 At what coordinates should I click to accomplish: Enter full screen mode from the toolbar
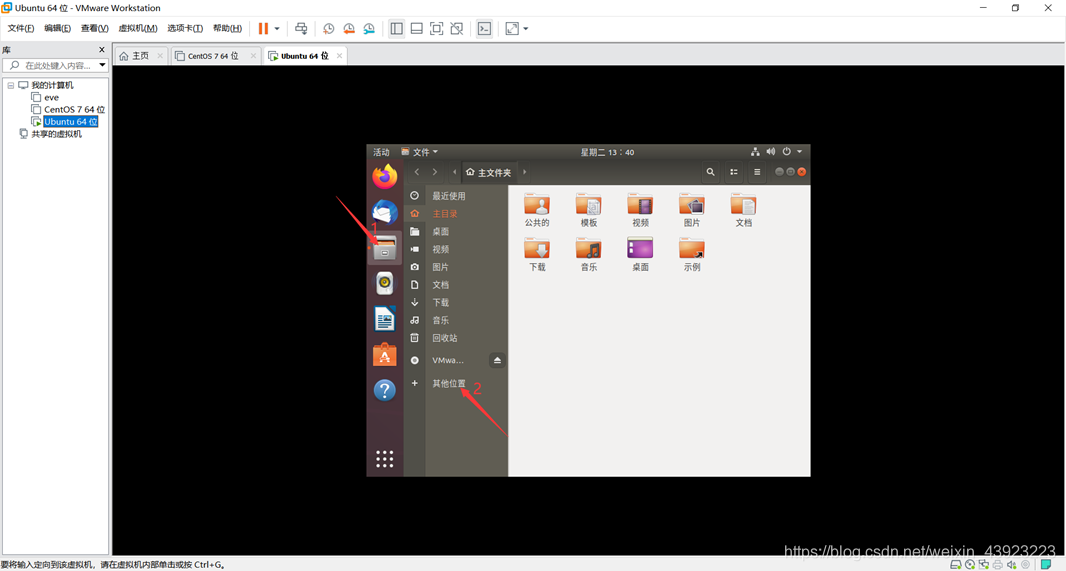tap(436, 29)
